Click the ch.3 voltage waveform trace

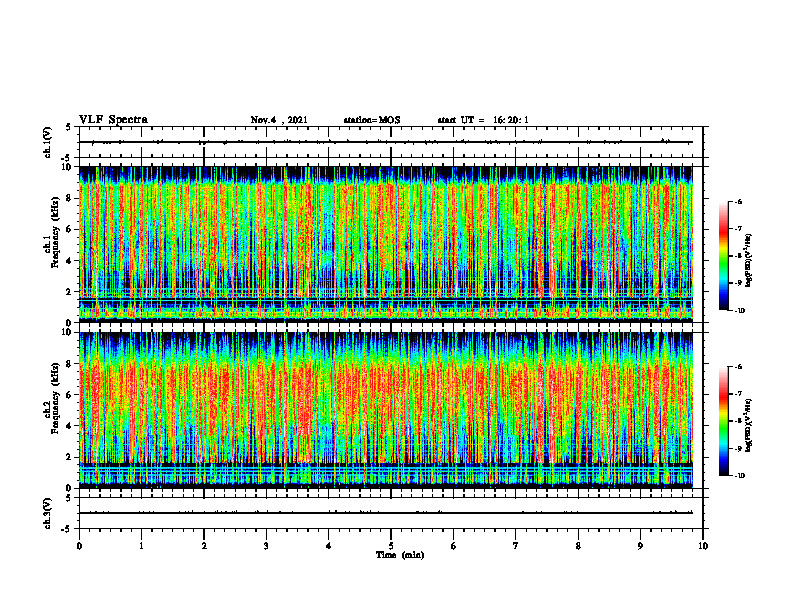pyautogui.click(x=385, y=513)
